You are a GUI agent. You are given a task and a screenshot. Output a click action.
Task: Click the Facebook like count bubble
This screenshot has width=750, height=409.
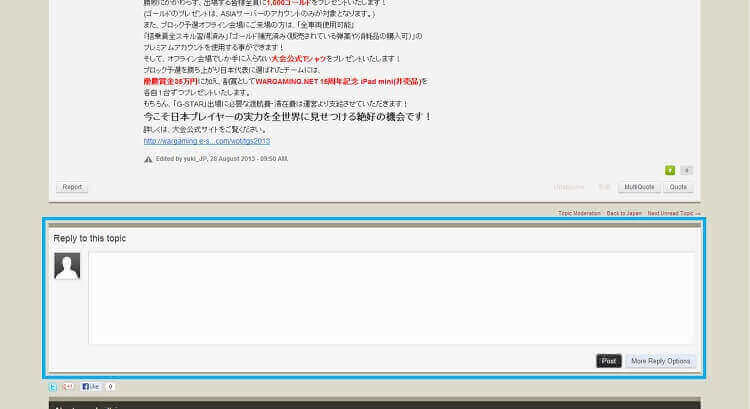110,386
